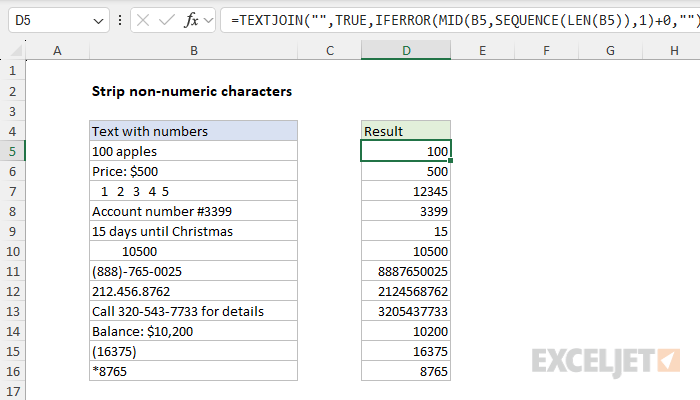This screenshot has height=400, width=700.
Task: Click result cell showing 3399
Action: [406, 211]
